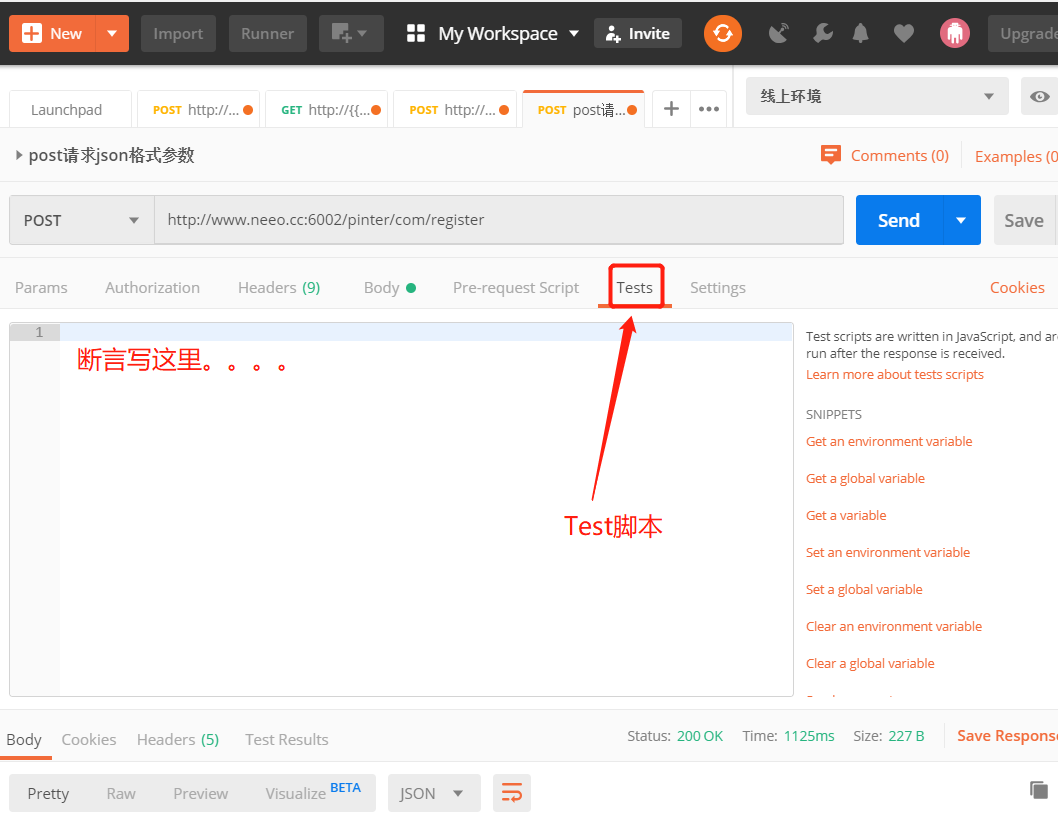Open the satellite capture requests icon
Viewport: 1058px width, 821px height.
click(779, 33)
